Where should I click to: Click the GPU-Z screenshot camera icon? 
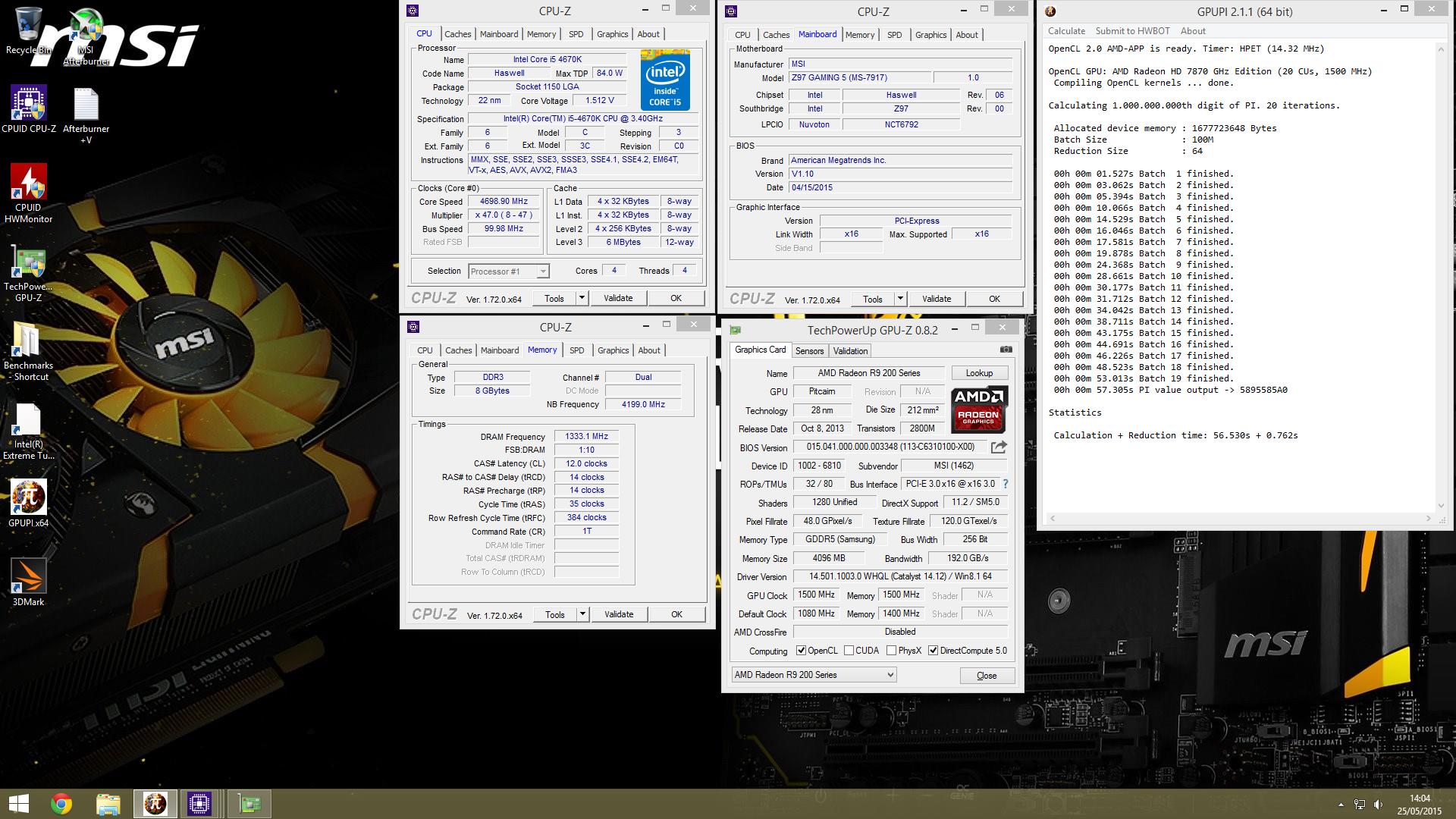(x=1006, y=350)
